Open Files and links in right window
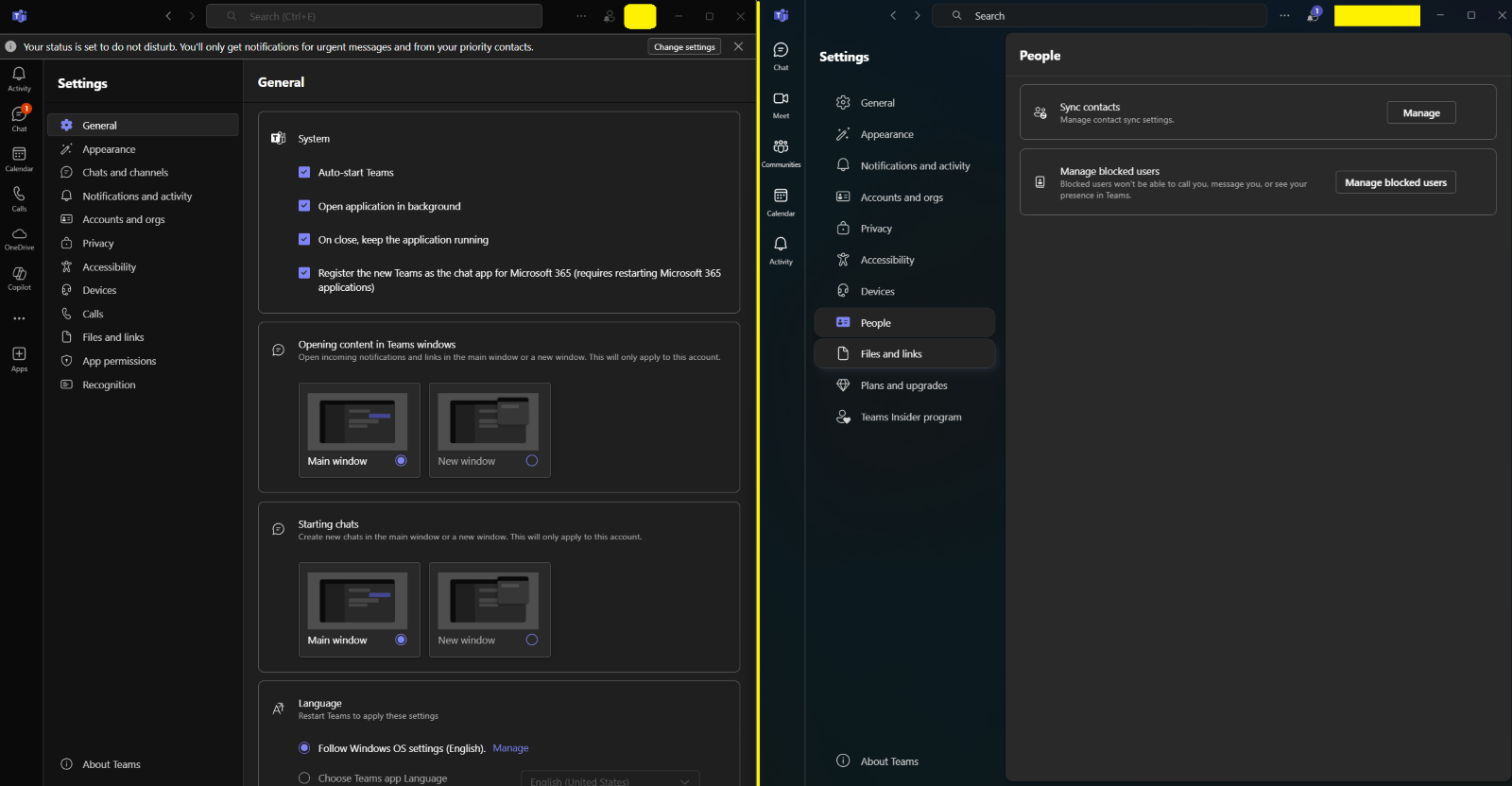 pos(904,354)
